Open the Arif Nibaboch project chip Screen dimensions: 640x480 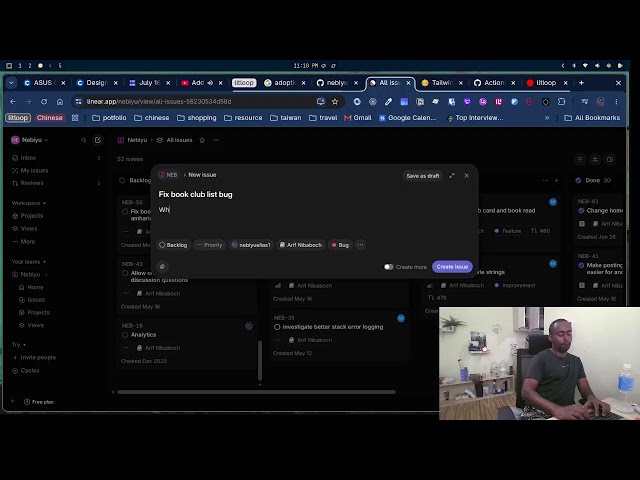point(301,245)
